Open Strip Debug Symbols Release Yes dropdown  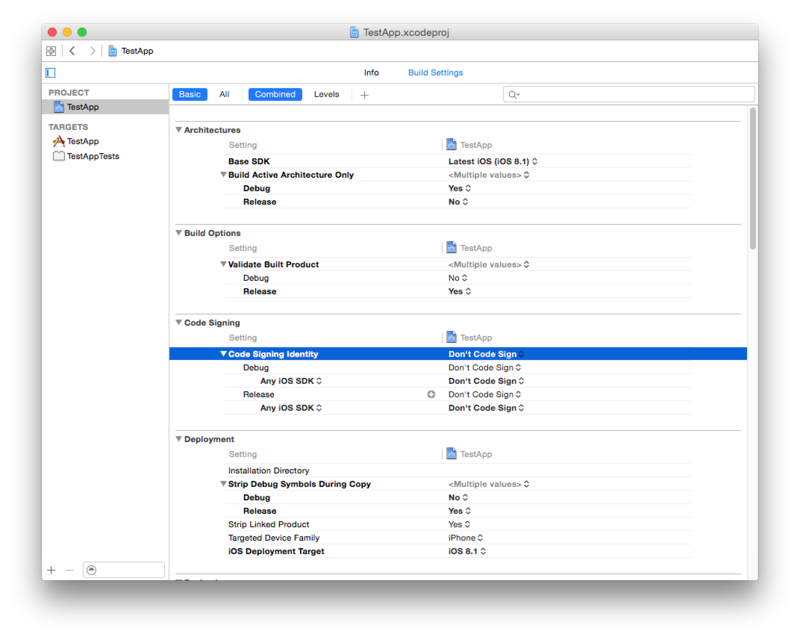[459, 511]
